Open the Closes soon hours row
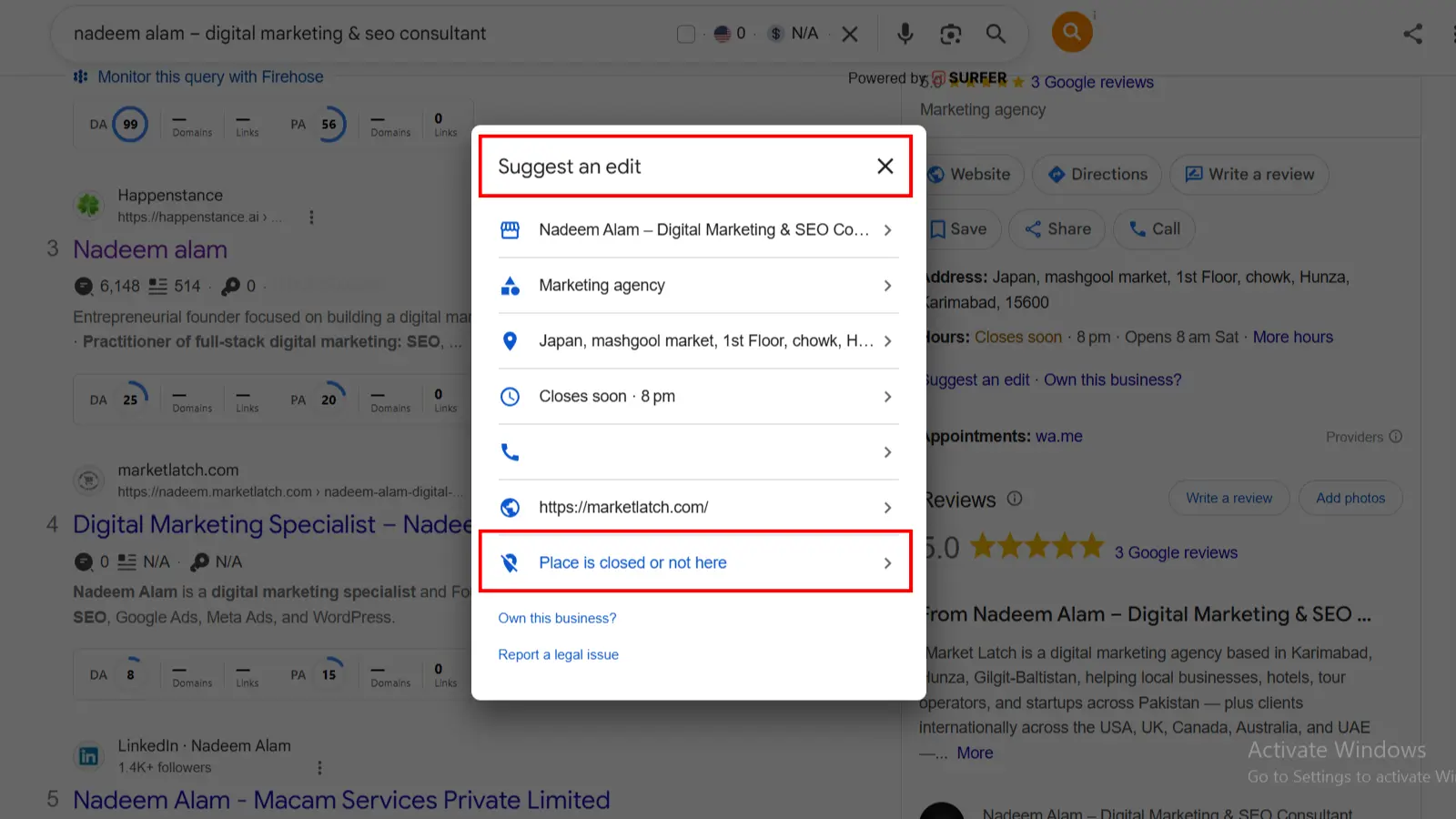 coord(698,397)
